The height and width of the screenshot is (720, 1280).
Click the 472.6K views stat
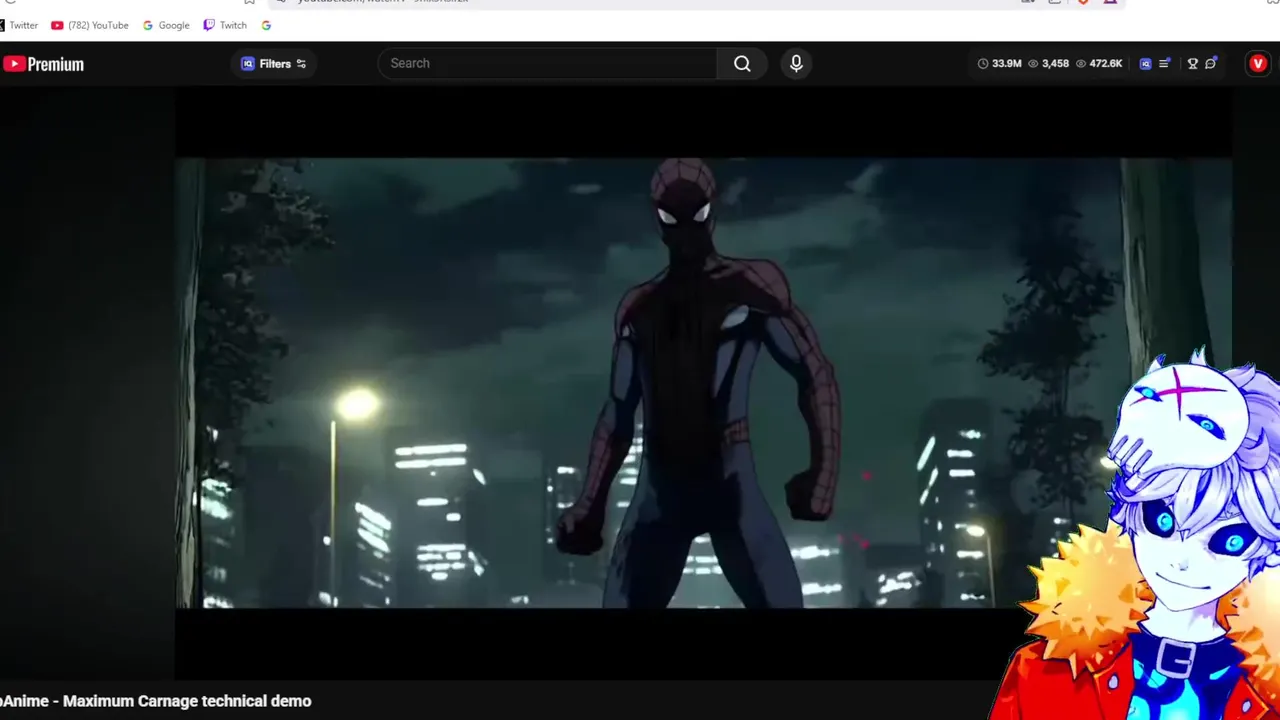[x=1098, y=63]
